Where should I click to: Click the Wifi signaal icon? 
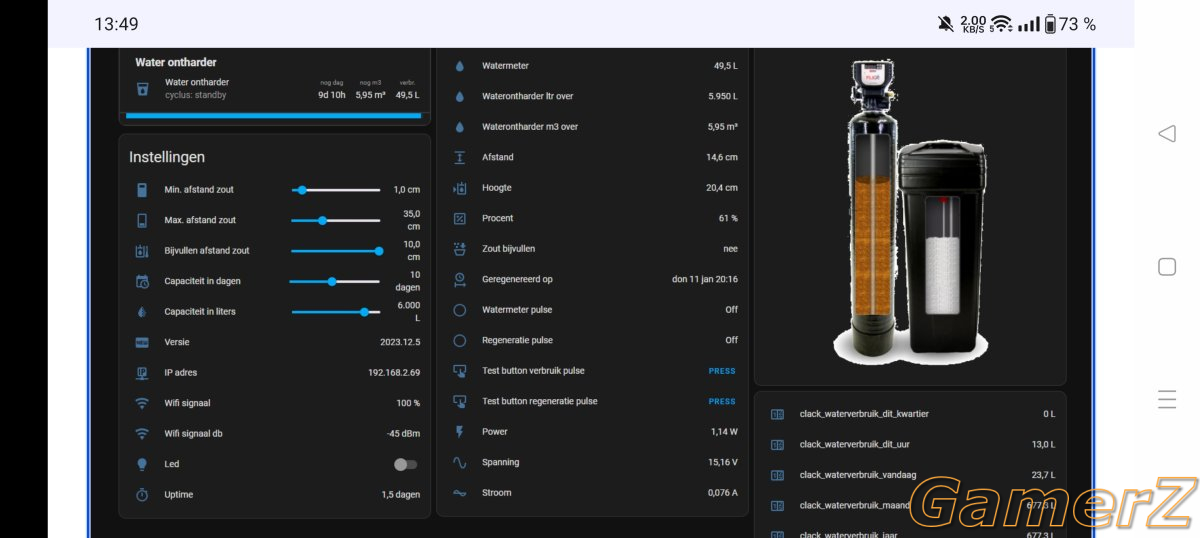[x=142, y=403]
